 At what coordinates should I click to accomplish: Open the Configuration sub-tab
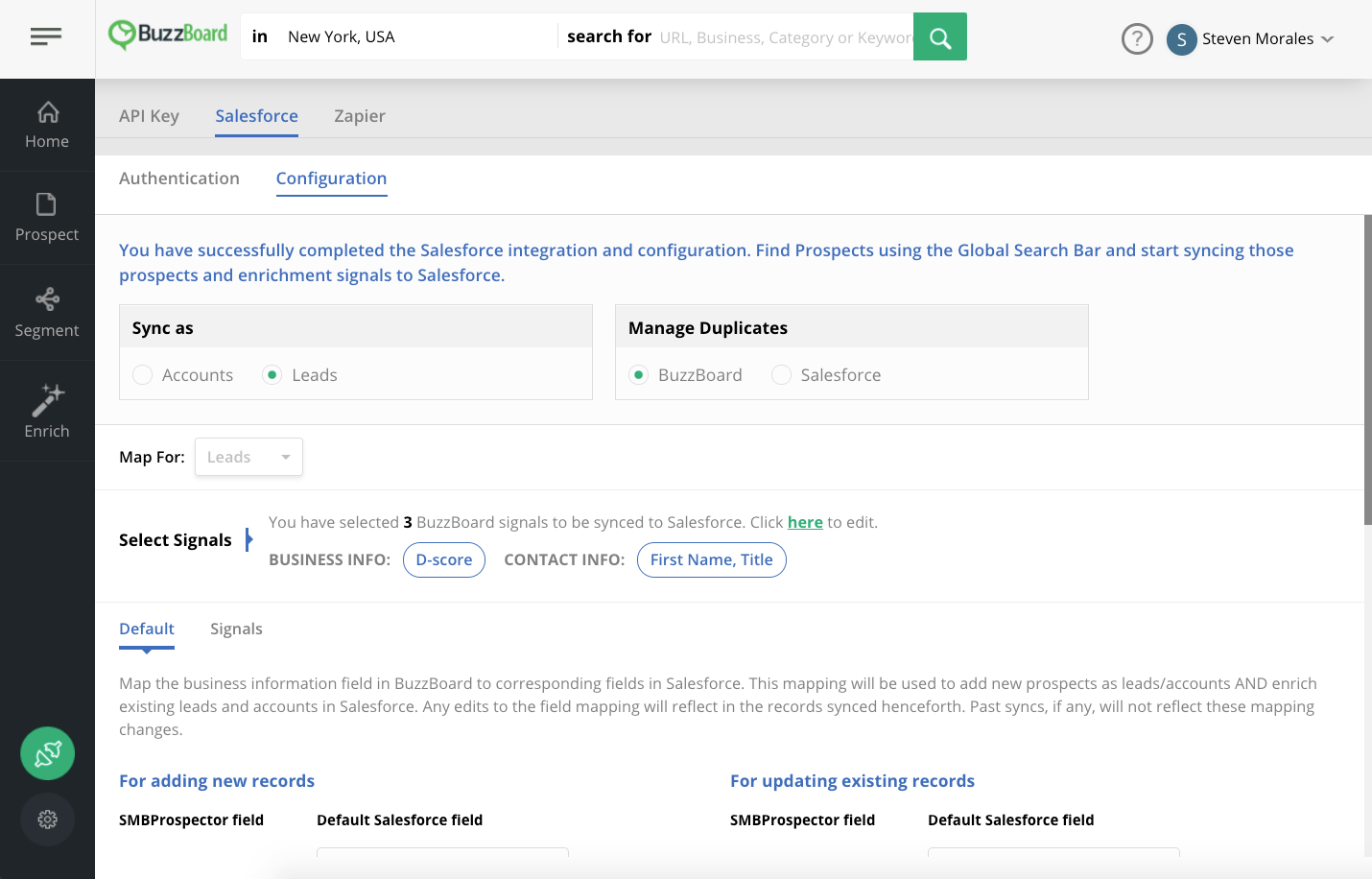point(332,178)
